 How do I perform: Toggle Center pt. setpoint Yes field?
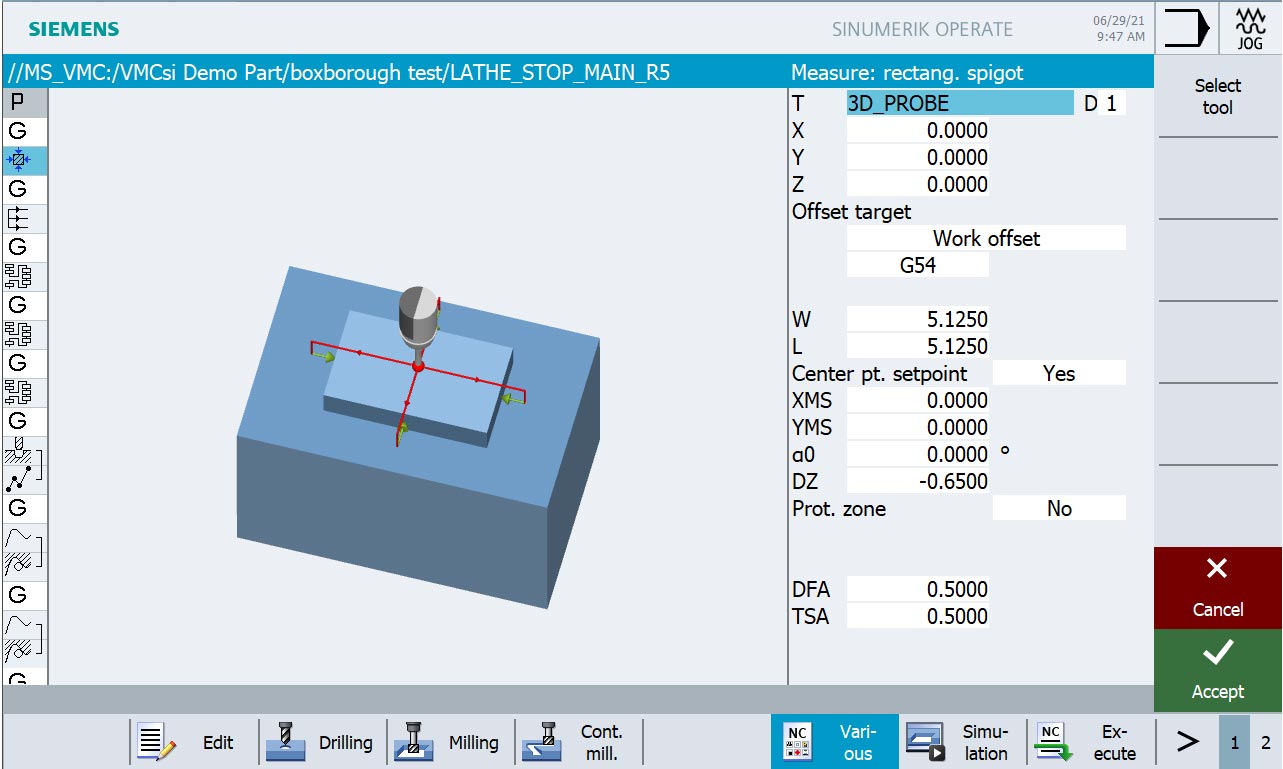[x=1059, y=373]
